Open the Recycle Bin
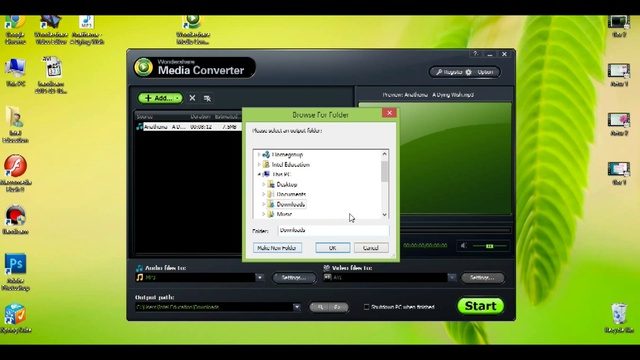This screenshot has width=640, height=360. point(619,318)
